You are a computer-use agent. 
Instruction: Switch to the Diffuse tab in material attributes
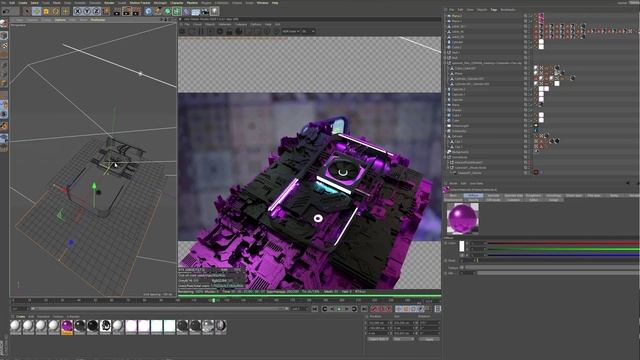[x=473, y=196]
